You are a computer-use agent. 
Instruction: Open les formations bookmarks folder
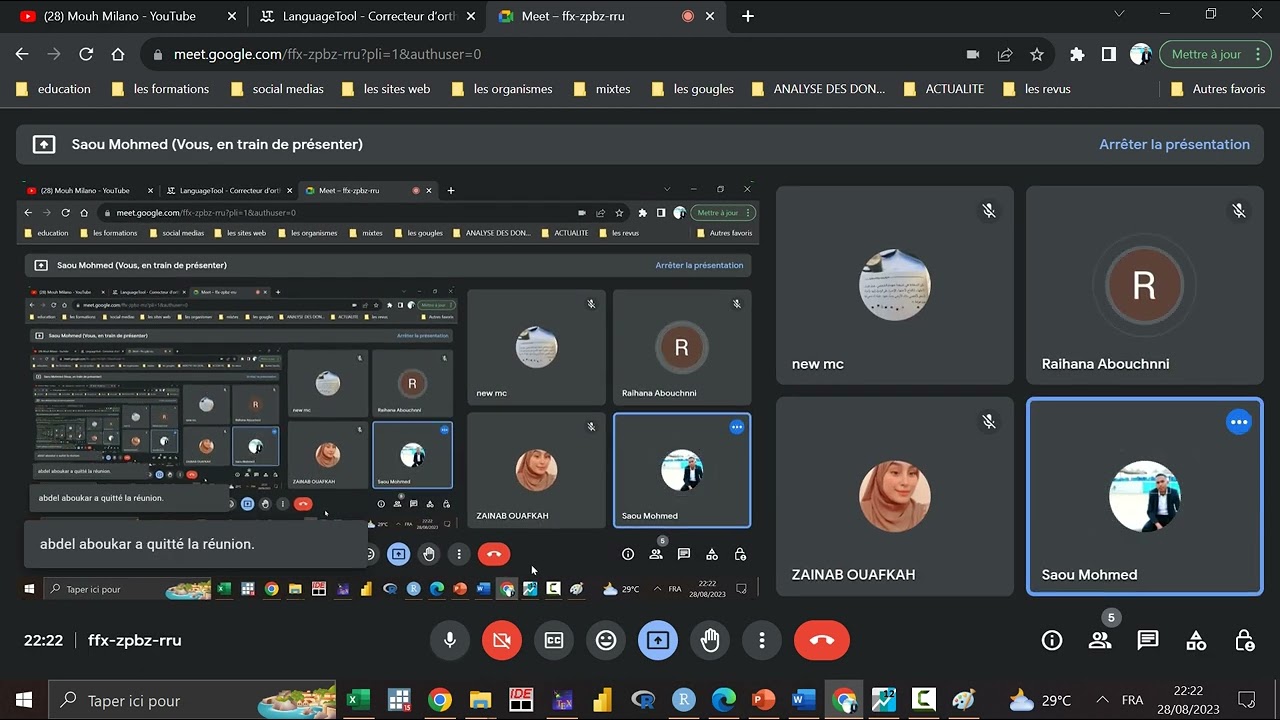160,89
